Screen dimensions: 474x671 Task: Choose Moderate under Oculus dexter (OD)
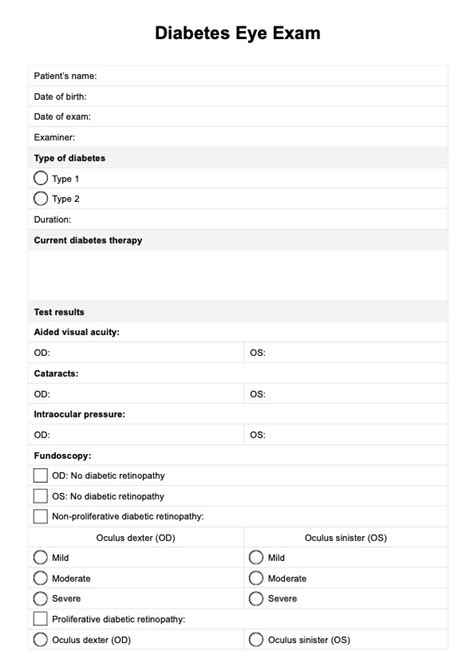tap(41, 578)
